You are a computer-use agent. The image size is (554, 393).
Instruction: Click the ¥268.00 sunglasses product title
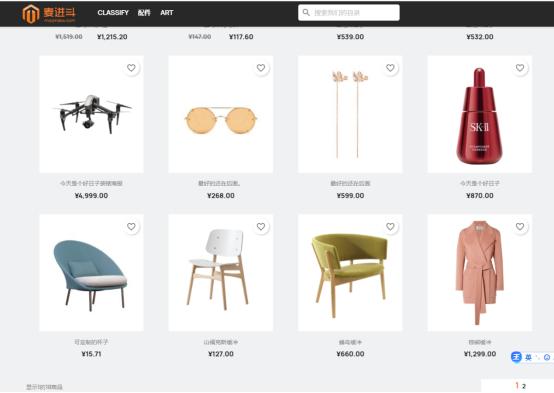point(219,183)
